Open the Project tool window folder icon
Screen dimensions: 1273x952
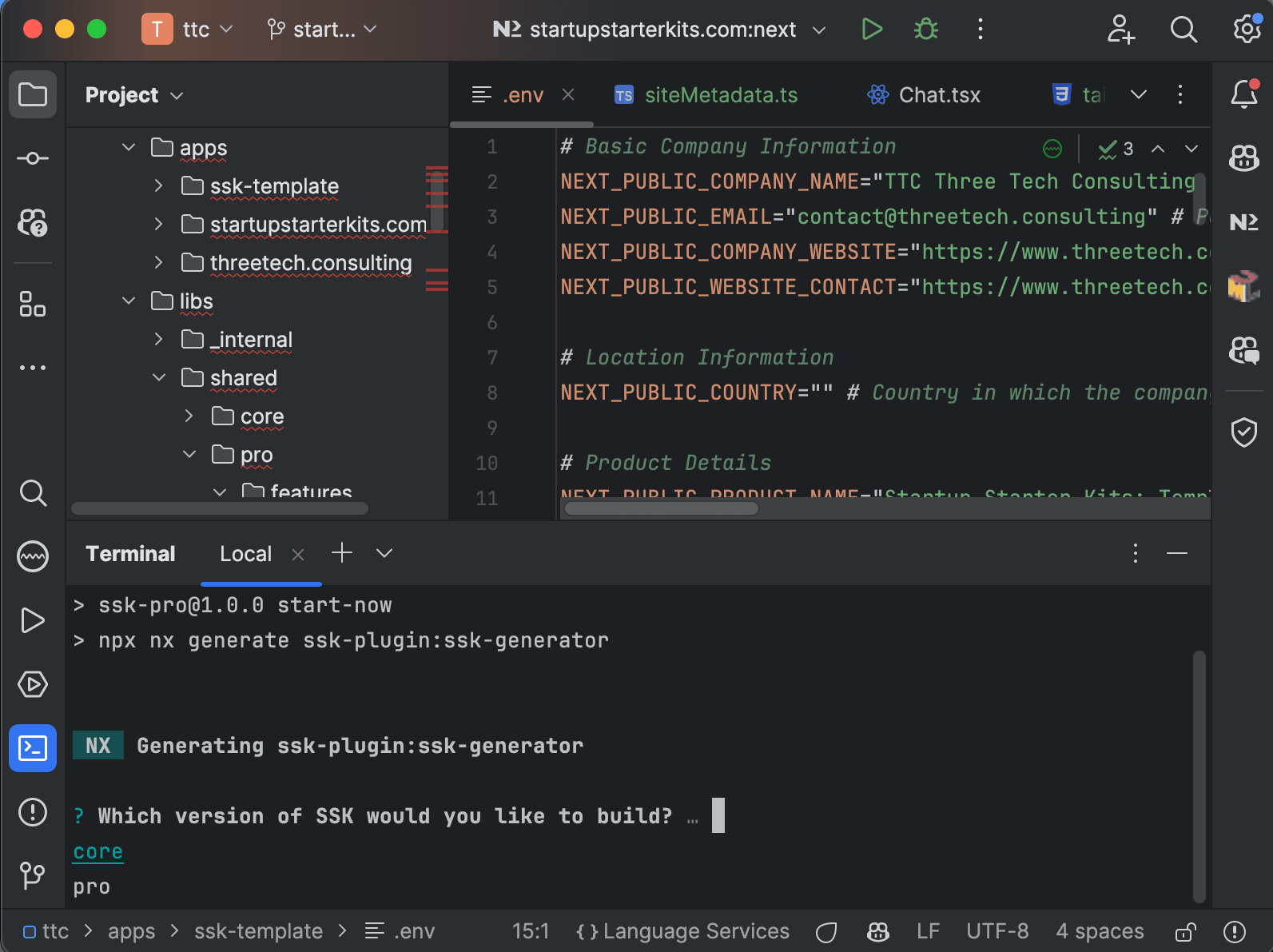coord(33,94)
